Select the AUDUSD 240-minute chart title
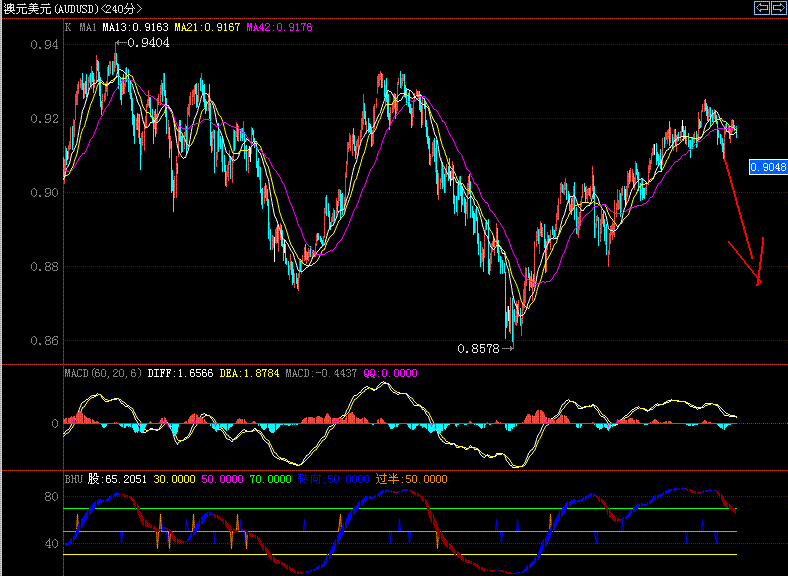 pyautogui.click(x=73, y=9)
